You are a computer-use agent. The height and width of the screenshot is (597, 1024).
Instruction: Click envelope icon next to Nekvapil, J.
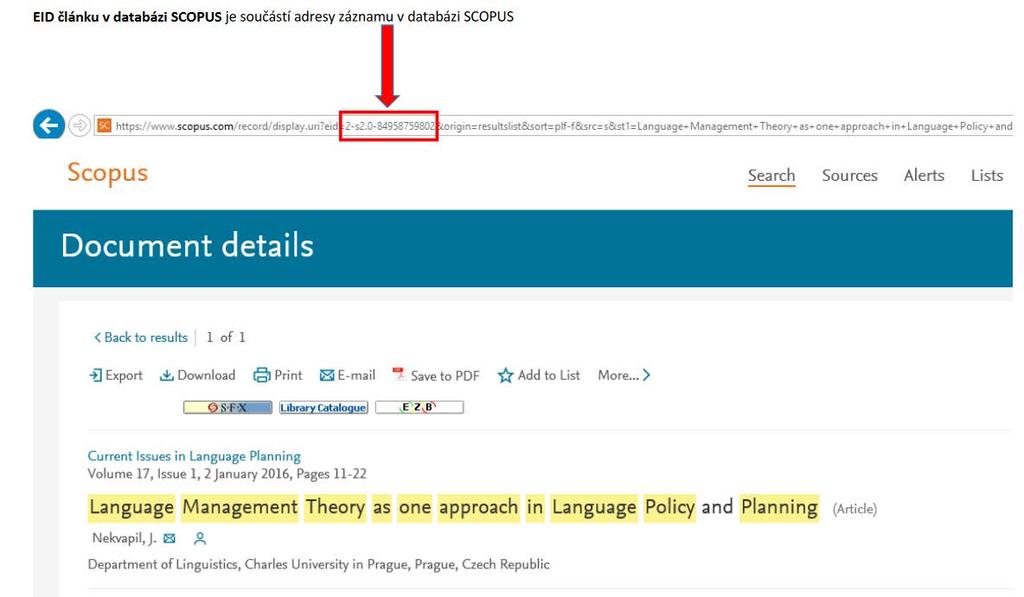[170, 539]
